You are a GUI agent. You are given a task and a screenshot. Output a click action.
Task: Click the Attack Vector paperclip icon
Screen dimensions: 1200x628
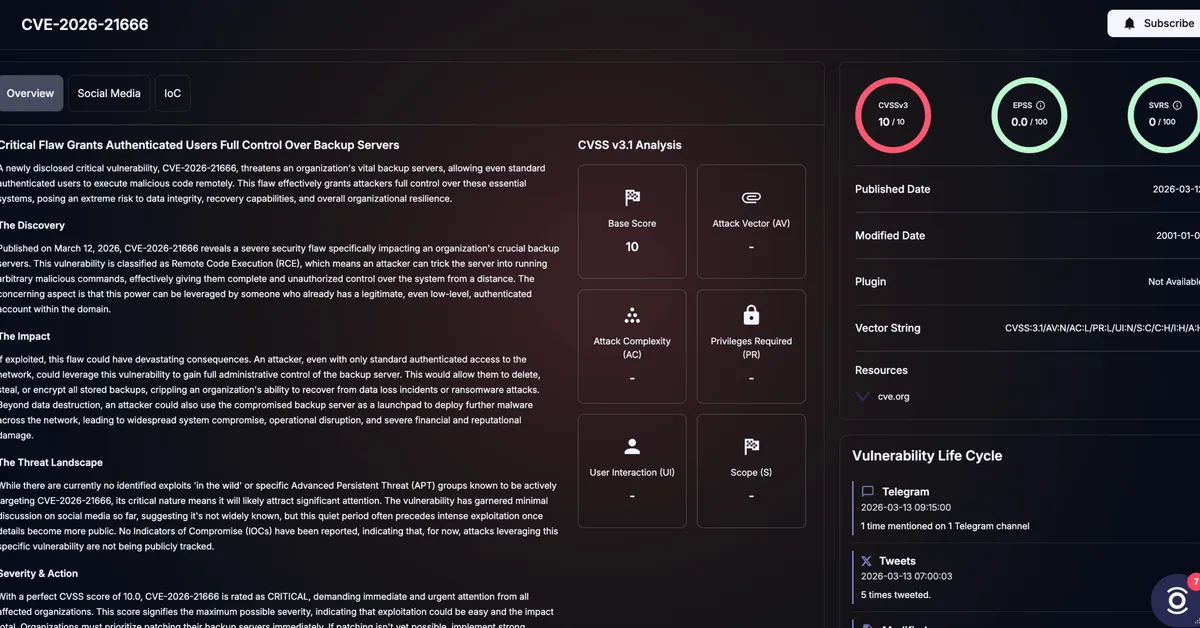point(751,197)
